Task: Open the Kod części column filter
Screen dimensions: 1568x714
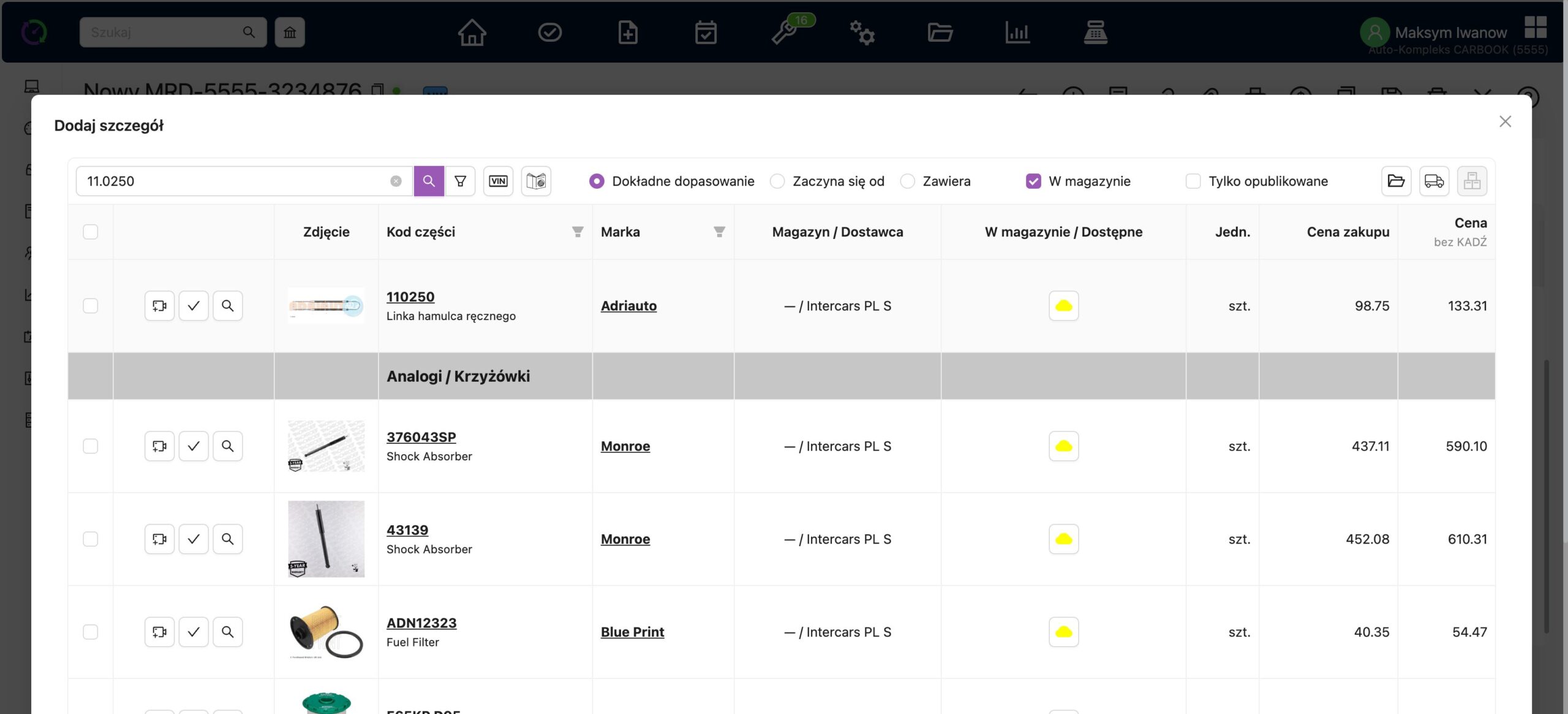Action: (x=577, y=232)
